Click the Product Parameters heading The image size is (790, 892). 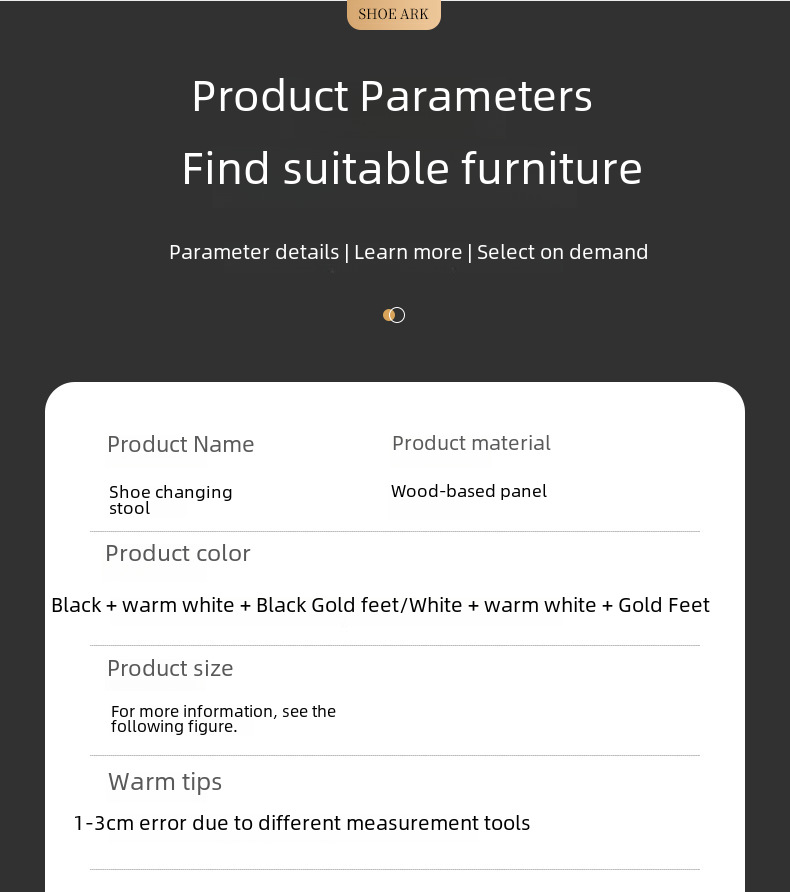pyautogui.click(x=392, y=97)
